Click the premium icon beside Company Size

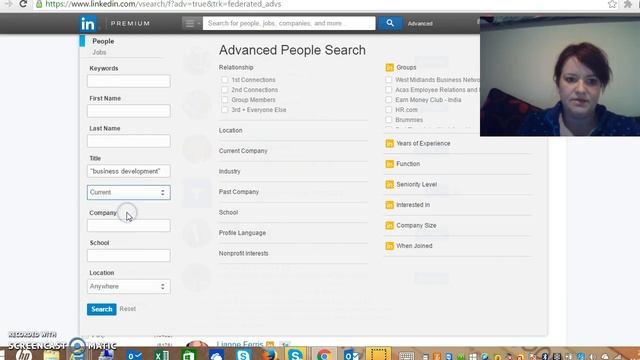pos(389,225)
